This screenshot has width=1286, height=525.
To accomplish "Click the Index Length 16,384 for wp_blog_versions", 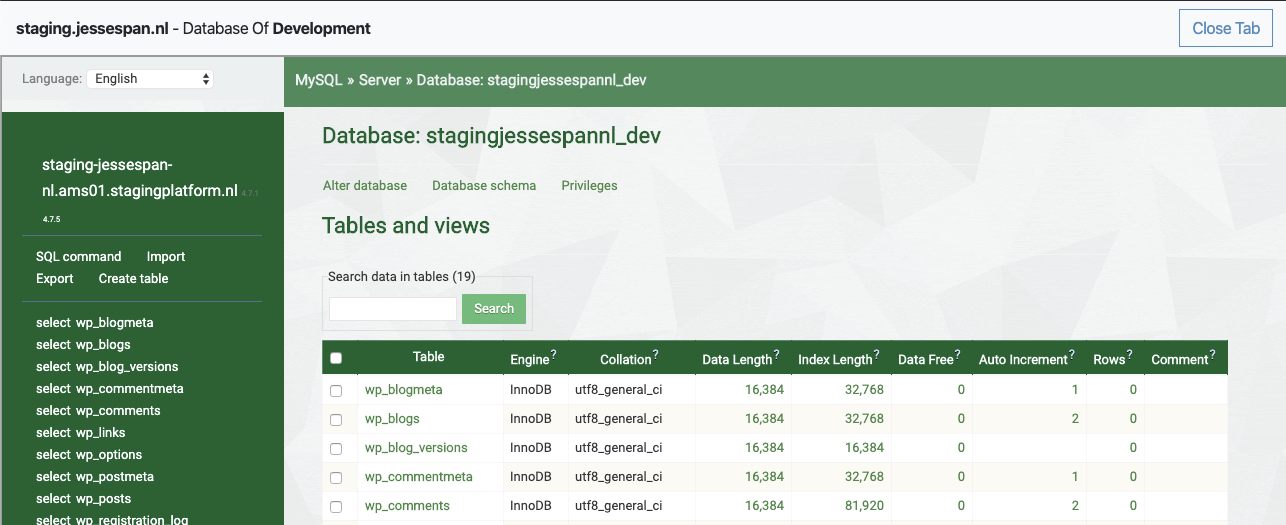I will pos(864,448).
